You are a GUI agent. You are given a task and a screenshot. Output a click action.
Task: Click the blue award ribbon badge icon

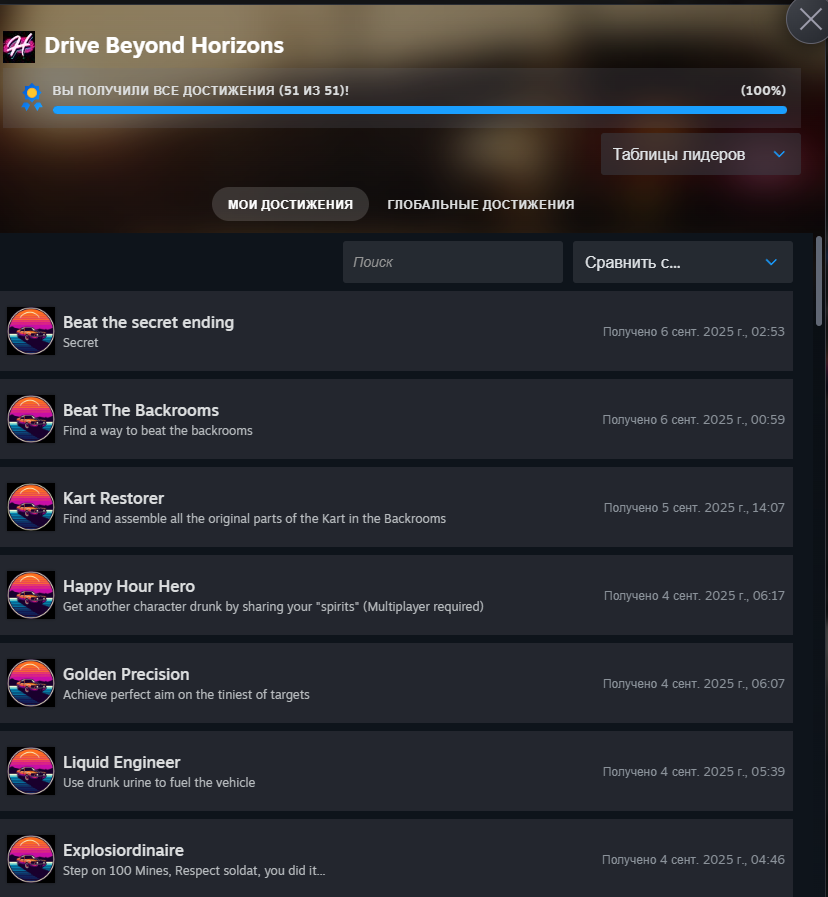32,97
